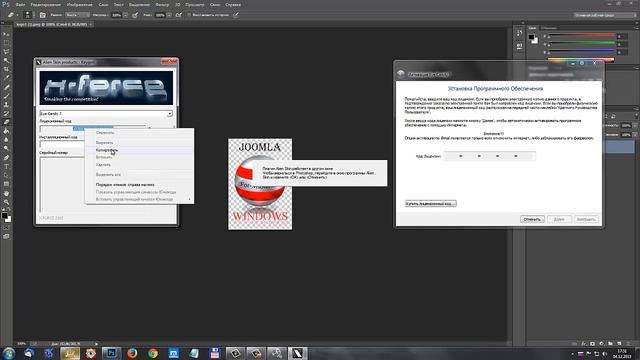This screenshot has height=360, width=640.
Task: Open the layer Opacity dropdown arrow
Action: [634, 126]
